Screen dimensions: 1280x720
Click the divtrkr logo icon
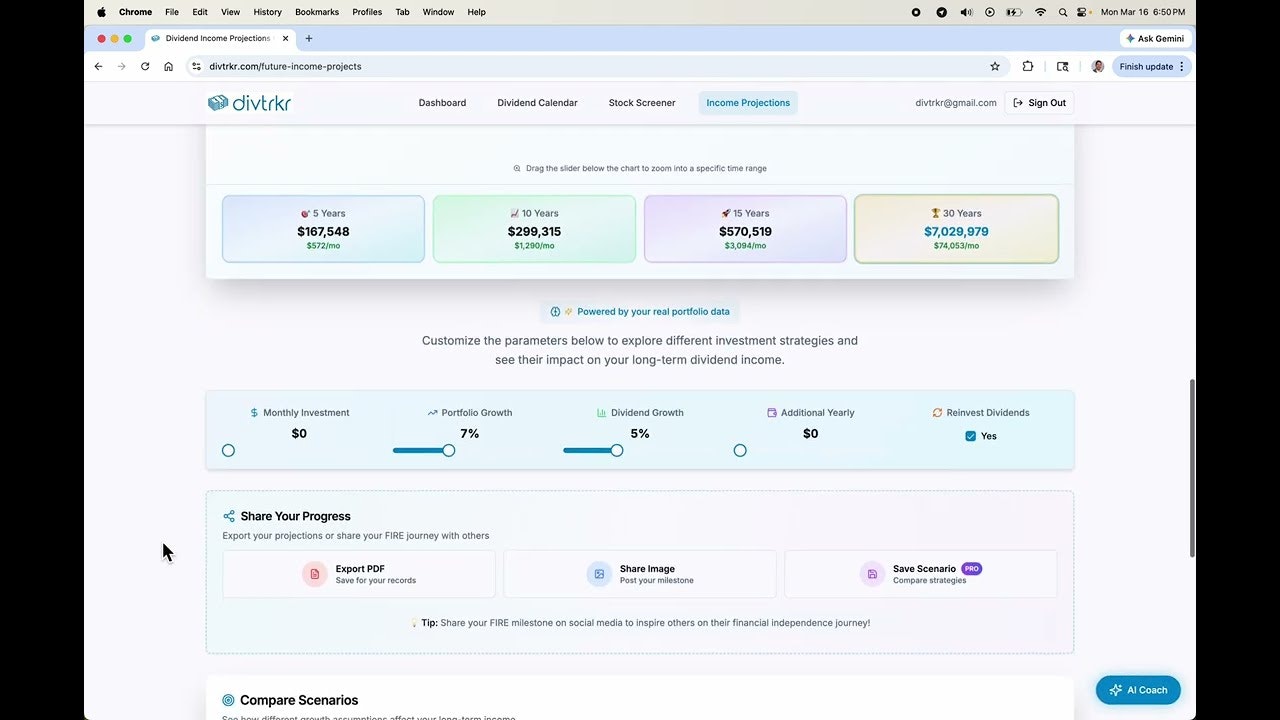[x=218, y=102]
